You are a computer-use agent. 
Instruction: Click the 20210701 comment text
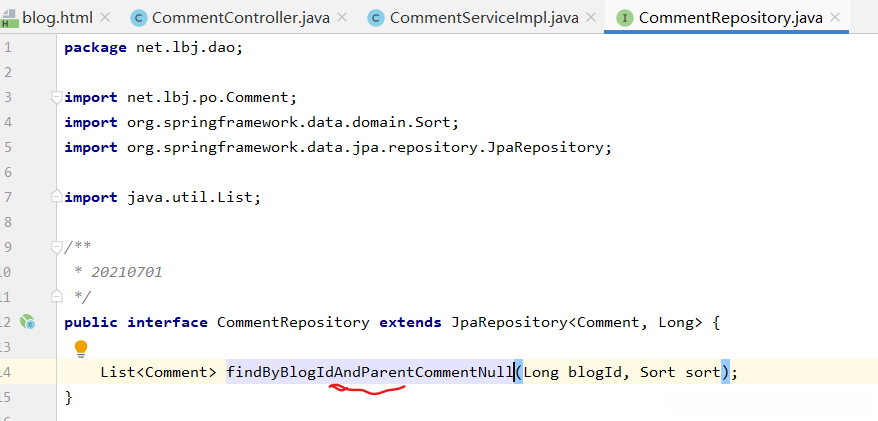pyautogui.click(x=127, y=272)
